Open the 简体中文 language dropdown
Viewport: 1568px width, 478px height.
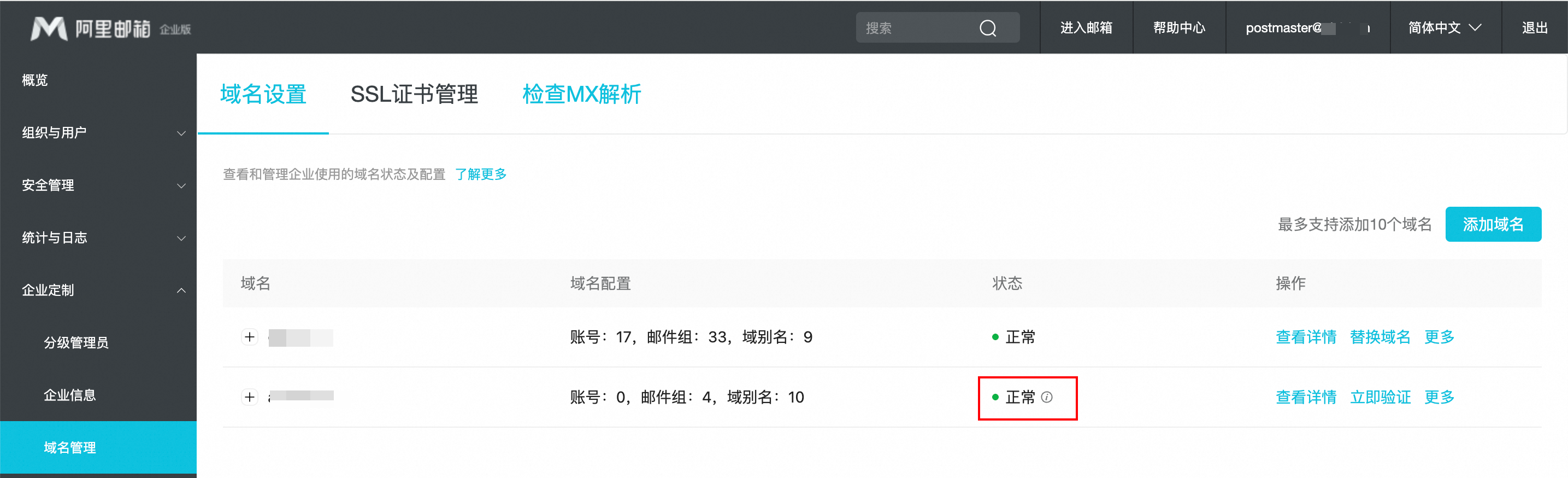[1445, 28]
